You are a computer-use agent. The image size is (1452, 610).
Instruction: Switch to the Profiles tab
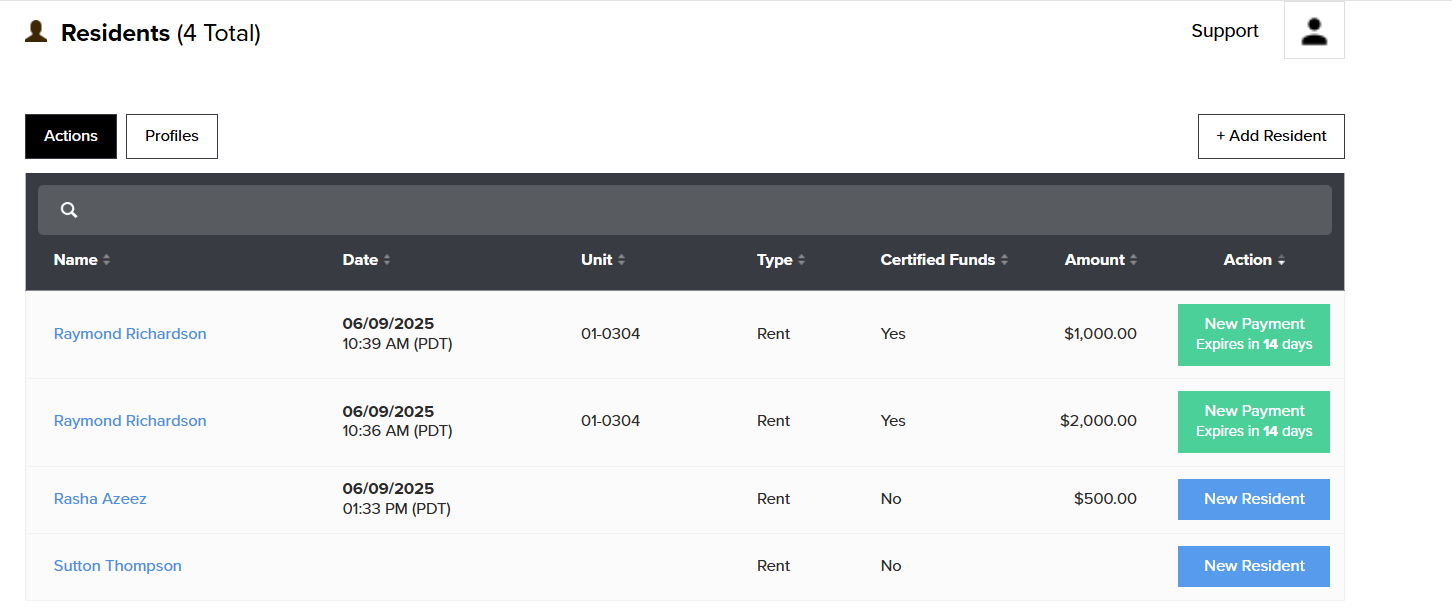coord(172,136)
